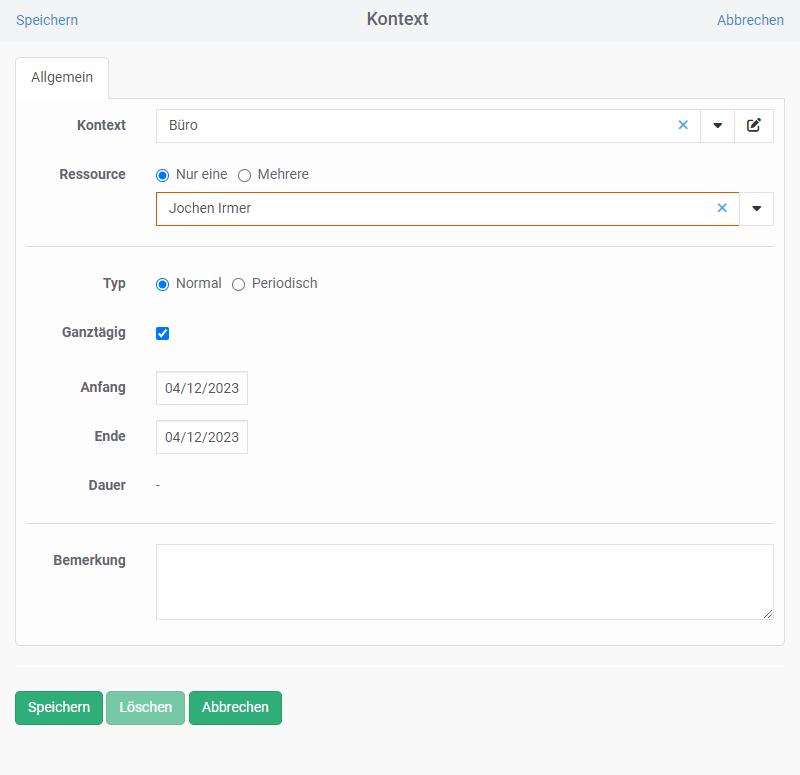Image resolution: width=800 pixels, height=775 pixels.
Task: Click the Abbrechen link at top right
Action: point(750,20)
